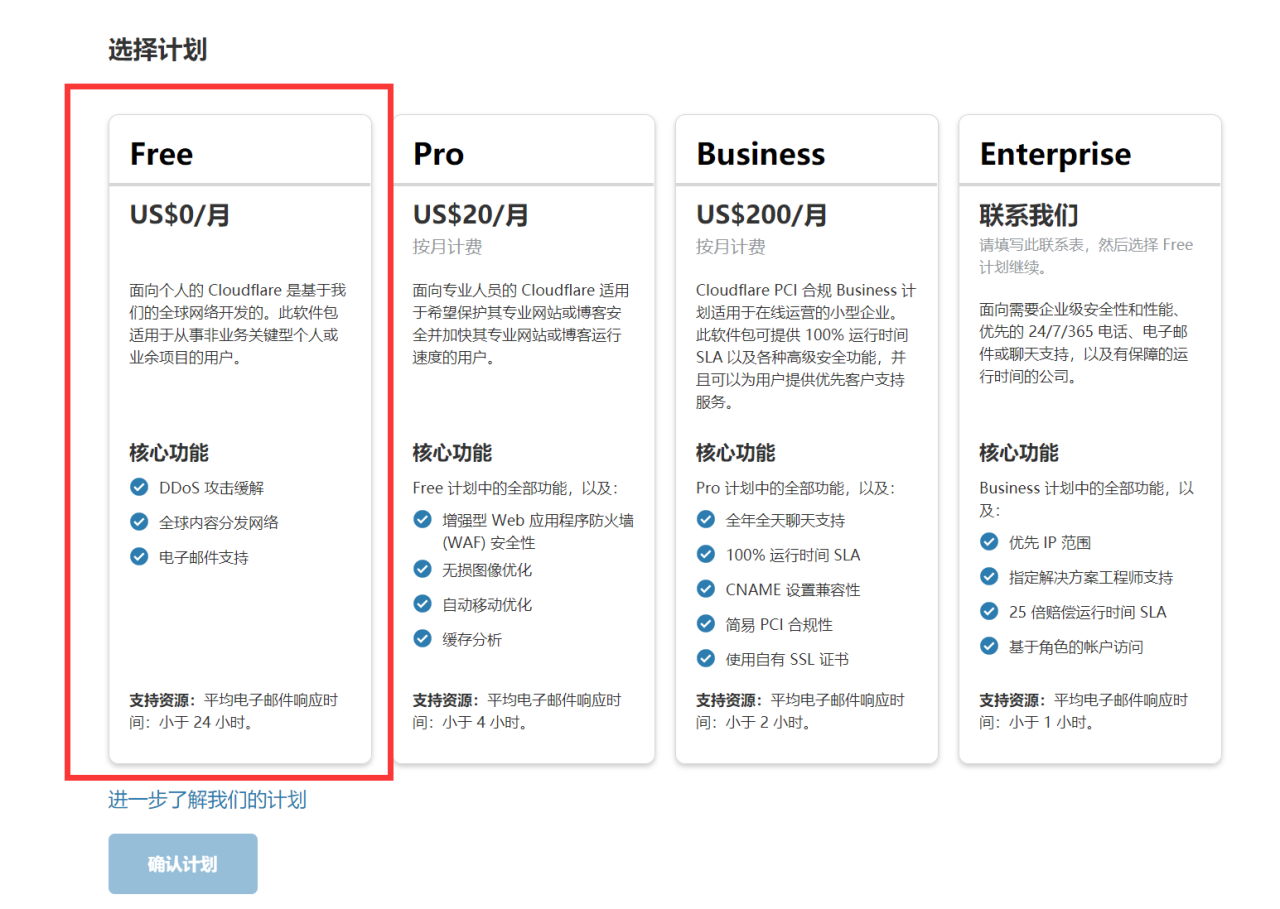1280x909 pixels.
Task: Click the DDoS 攻击缓解 feature text
Action: click(211, 489)
